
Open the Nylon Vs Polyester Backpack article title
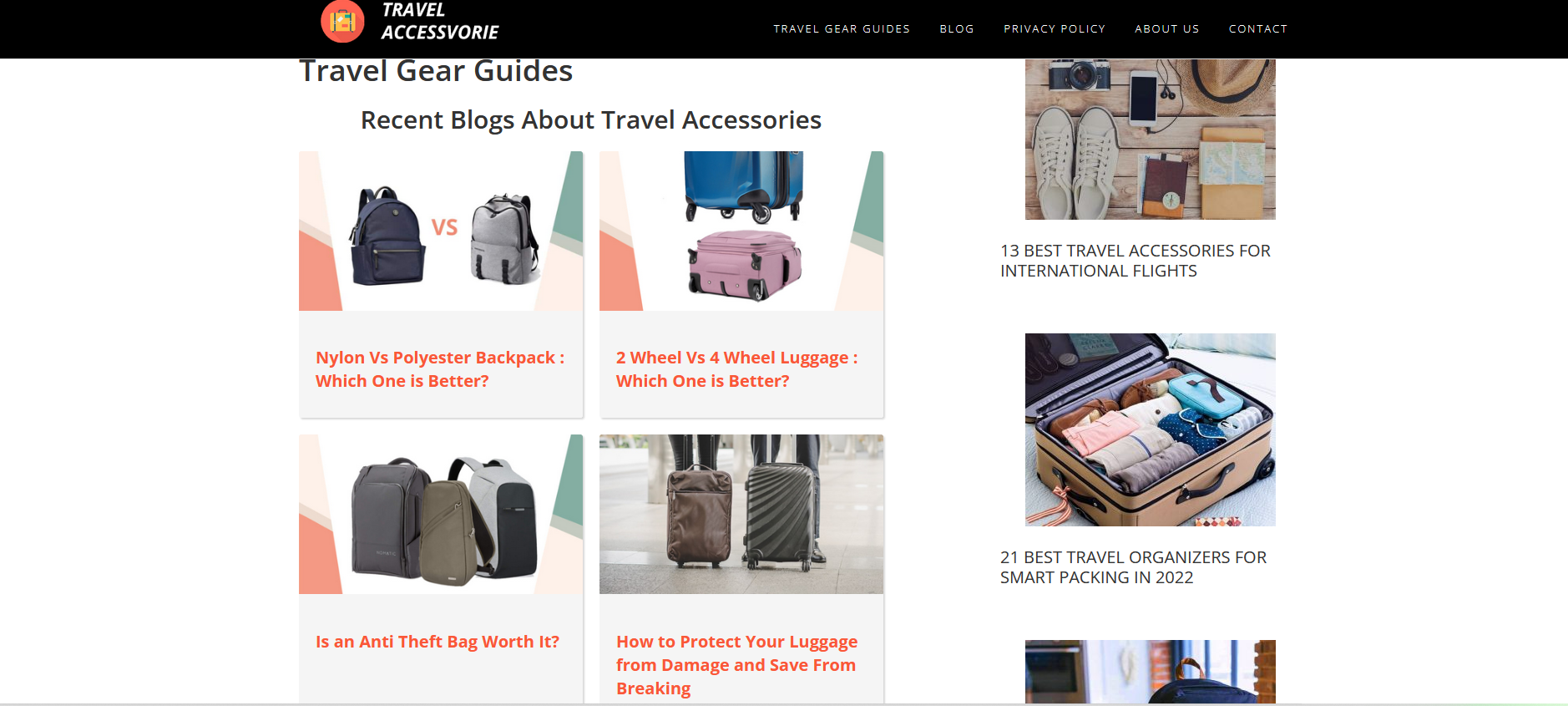tap(440, 369)
